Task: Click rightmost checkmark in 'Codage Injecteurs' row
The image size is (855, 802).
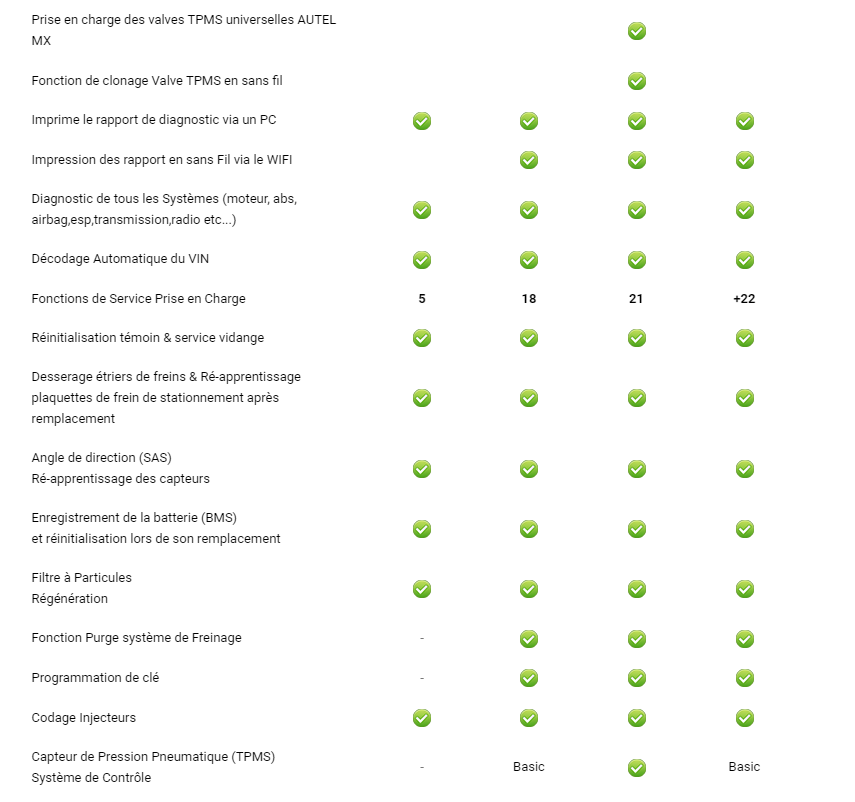Action: [x=745, y=718]
